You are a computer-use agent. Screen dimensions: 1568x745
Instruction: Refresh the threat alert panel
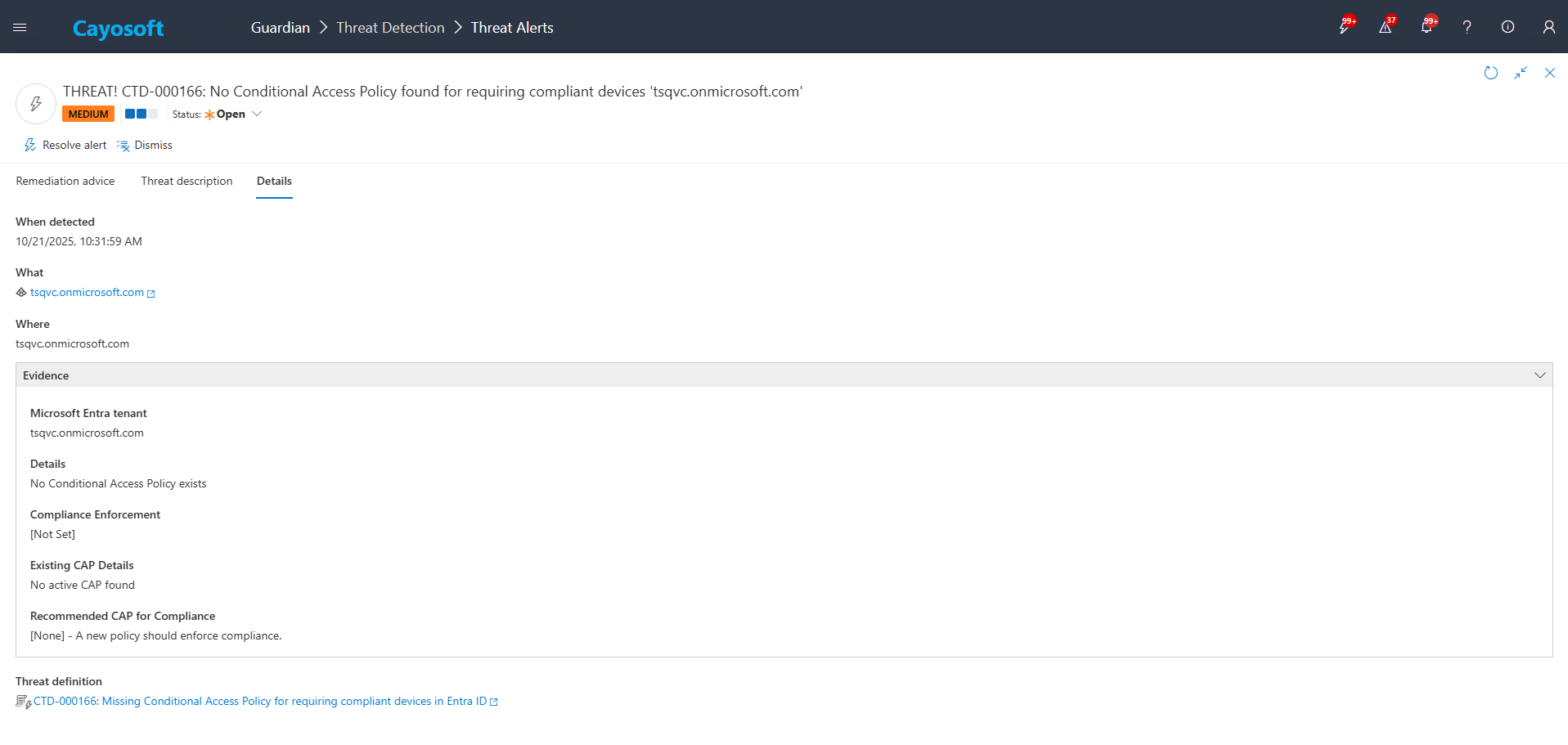click(x=1490, y=73)
